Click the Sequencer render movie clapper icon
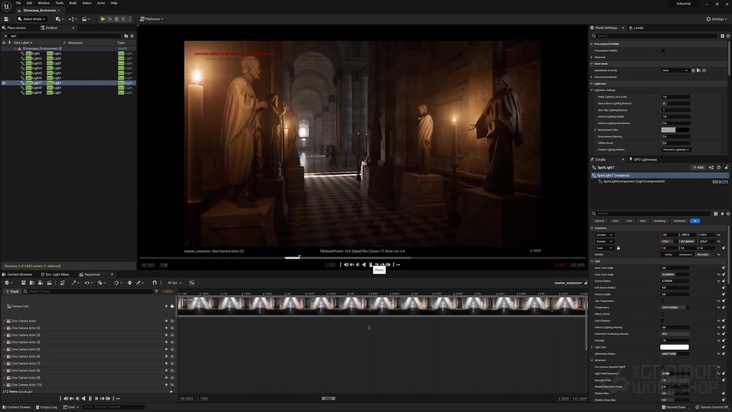The width and height of the screenshot is (732, 412). (x=49, y=283)
